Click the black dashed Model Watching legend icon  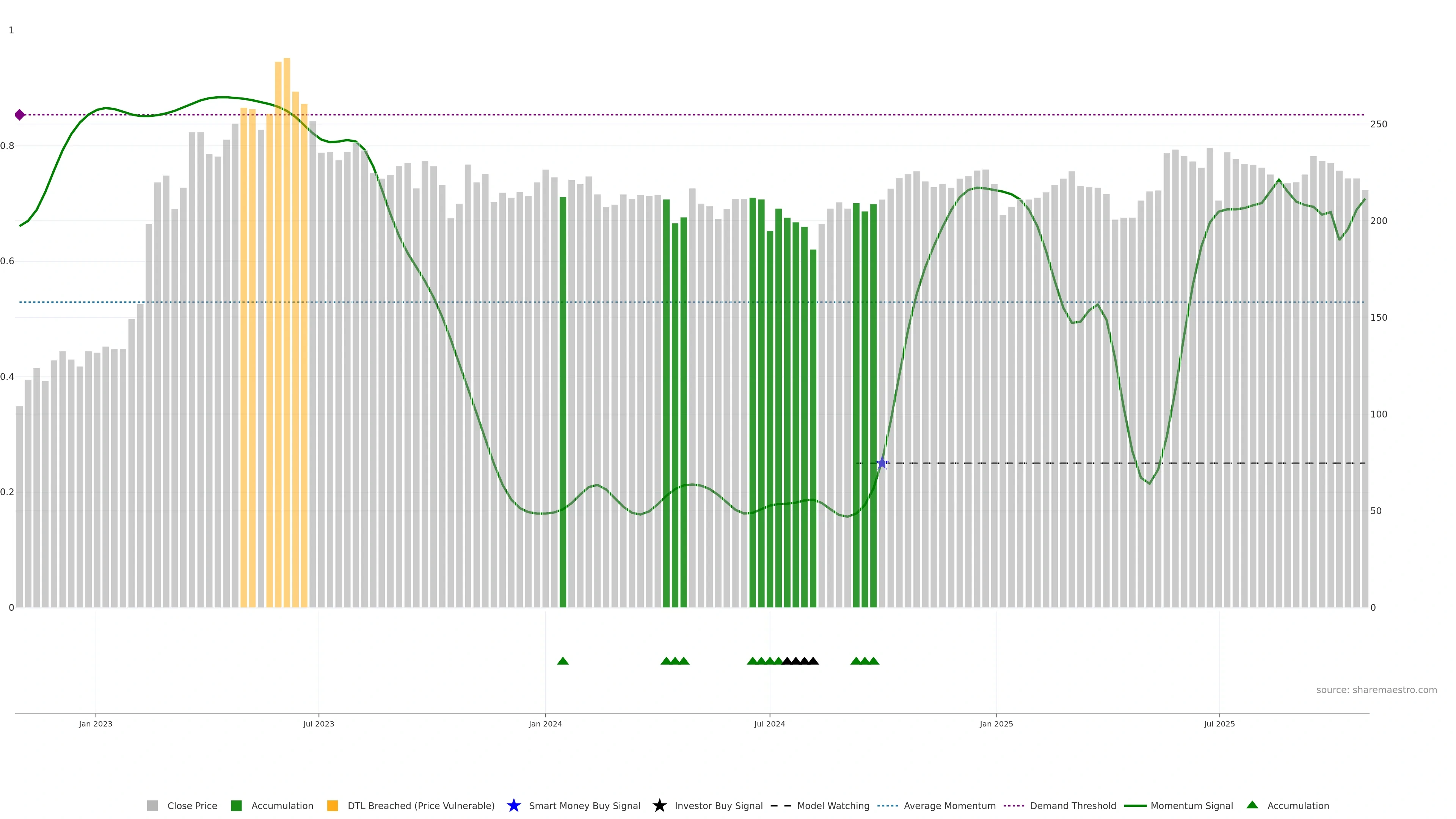point(781,805)
